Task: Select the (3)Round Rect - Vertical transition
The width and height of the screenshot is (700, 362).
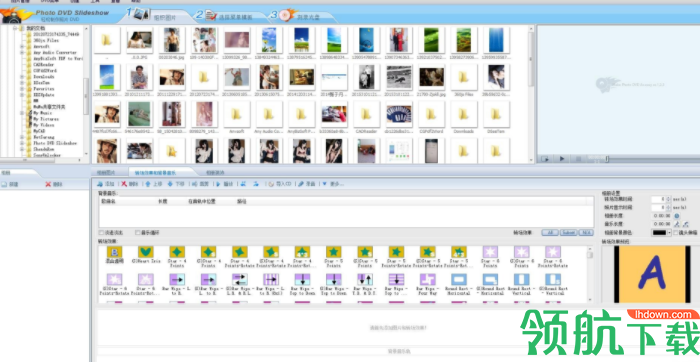Action: (553, 283)
